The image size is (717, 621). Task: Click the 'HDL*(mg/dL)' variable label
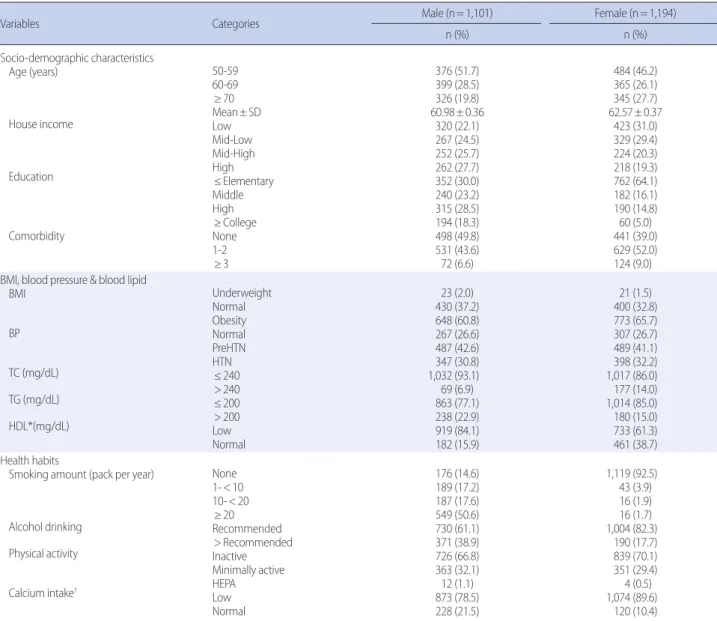[x=39, y=427]
